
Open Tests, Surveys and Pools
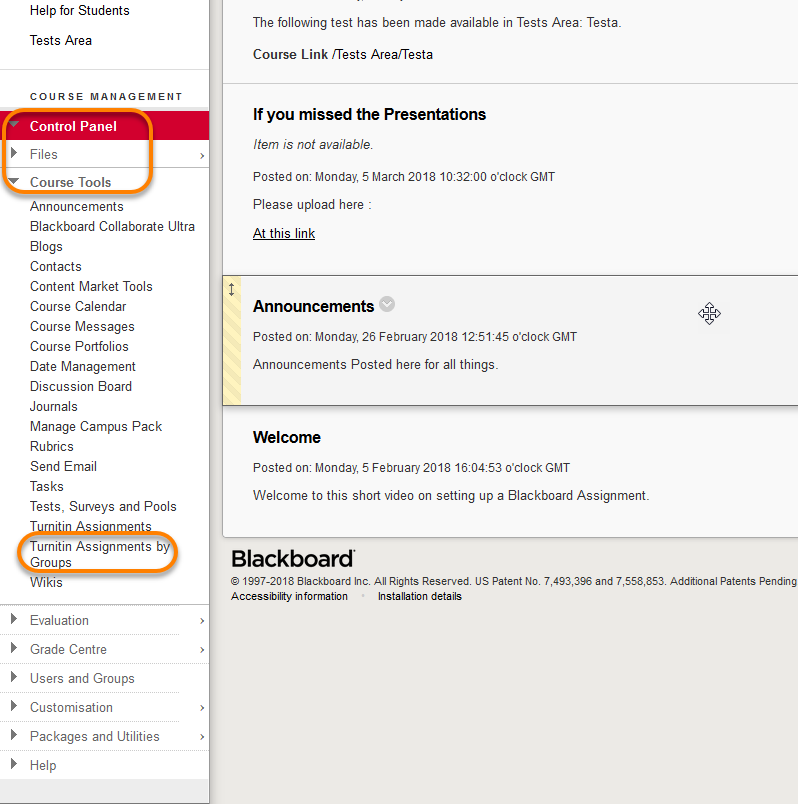pos(103,507)
